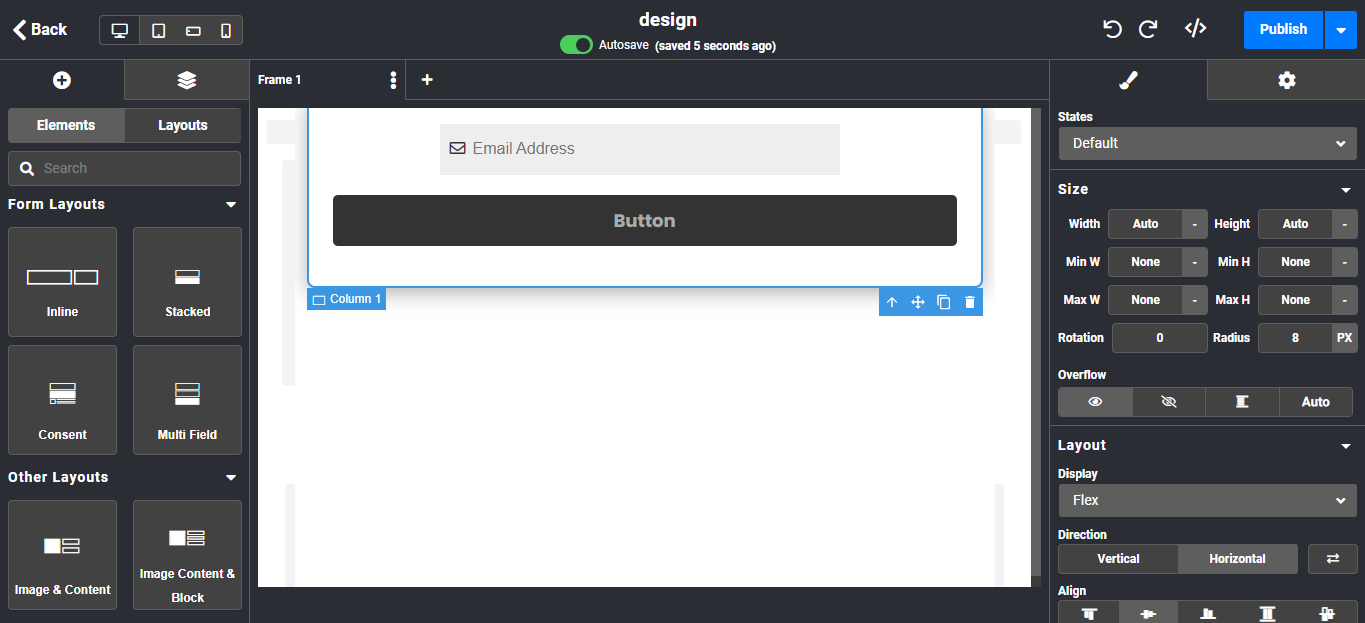Switch to tablet device preview
Viewport: 1365px width, 623px height.
coord(158,30)
